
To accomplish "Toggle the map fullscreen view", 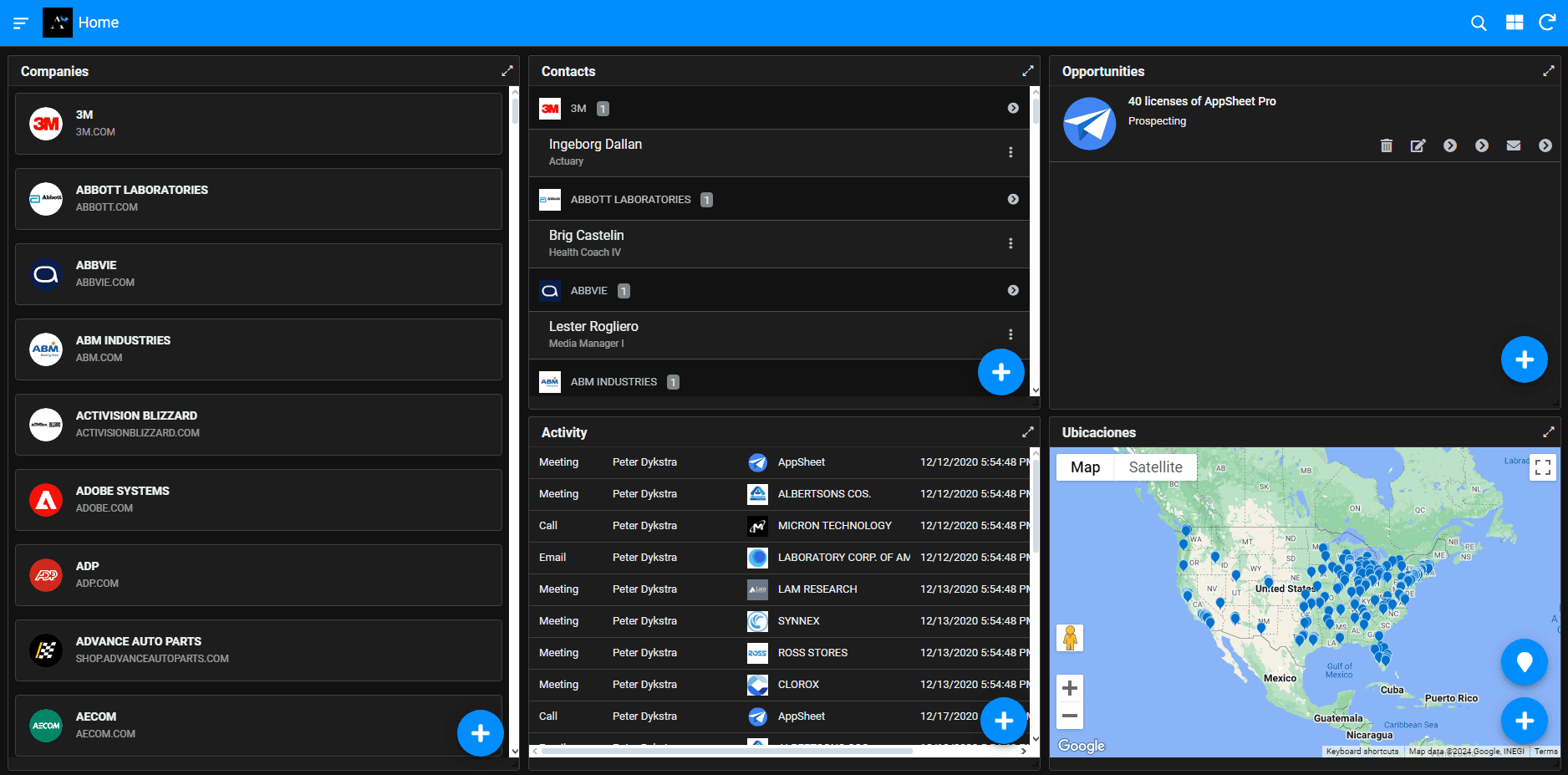I will pyautogui.click(x=1543, y=467).
